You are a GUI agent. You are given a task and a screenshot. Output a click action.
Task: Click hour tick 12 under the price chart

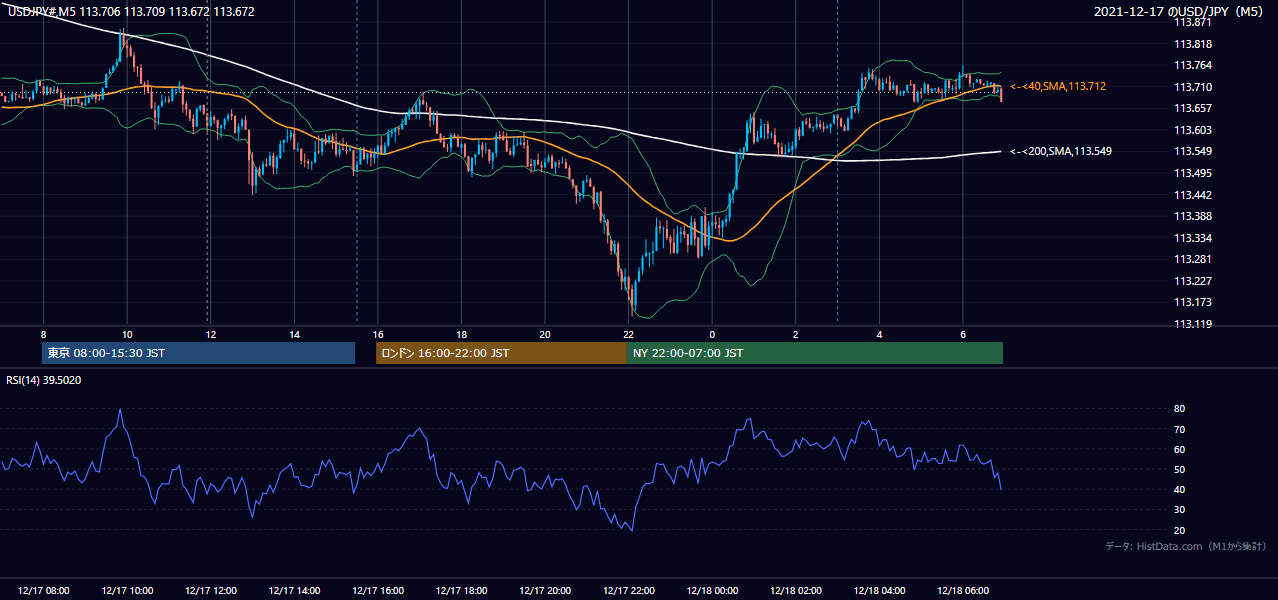click(x=210, y=334)
